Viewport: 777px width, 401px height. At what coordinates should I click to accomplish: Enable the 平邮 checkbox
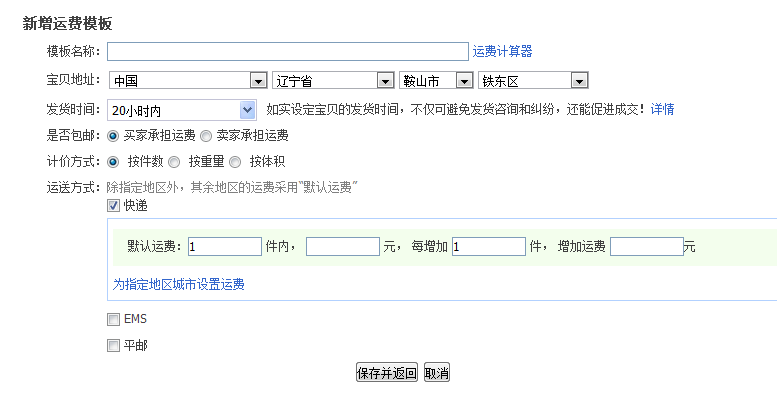113,345
